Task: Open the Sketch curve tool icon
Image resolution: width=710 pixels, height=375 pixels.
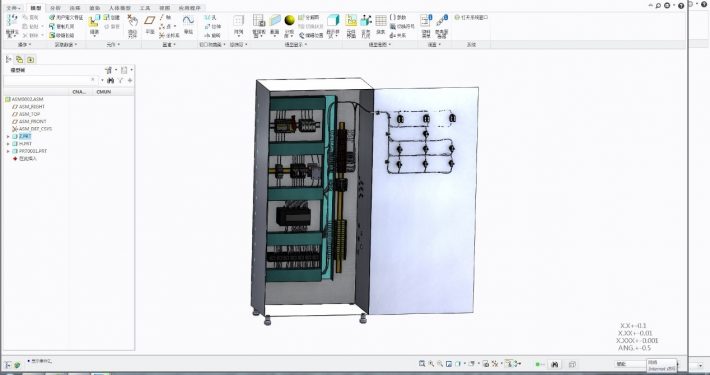Action: [x=188, y=24]
